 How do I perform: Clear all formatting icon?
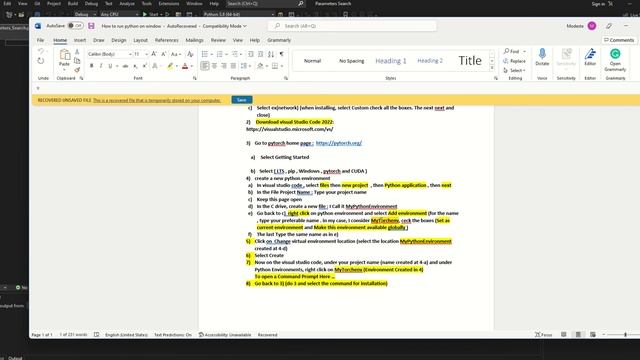point(190,54)
